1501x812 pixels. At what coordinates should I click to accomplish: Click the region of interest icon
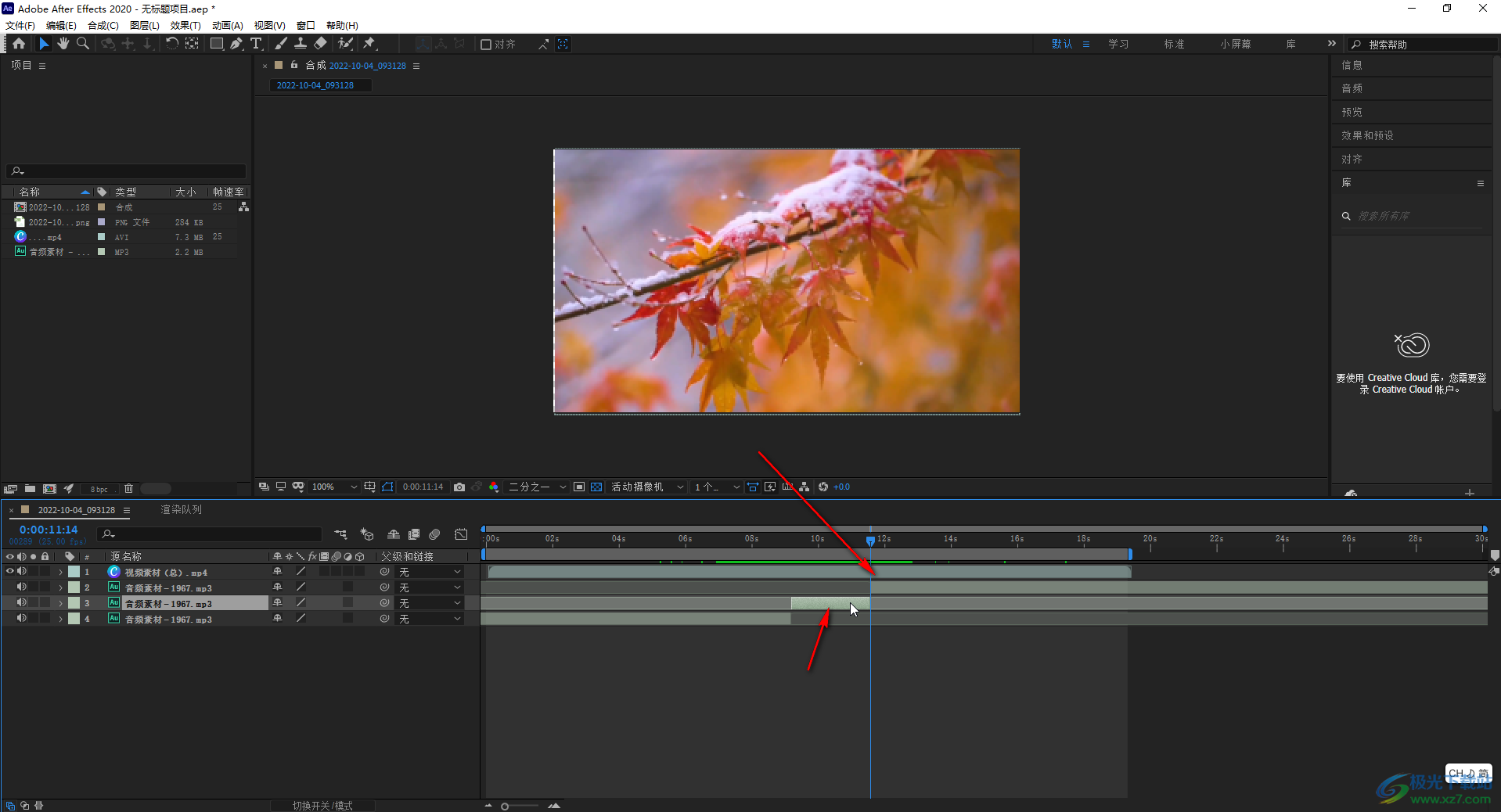point(579,487)
